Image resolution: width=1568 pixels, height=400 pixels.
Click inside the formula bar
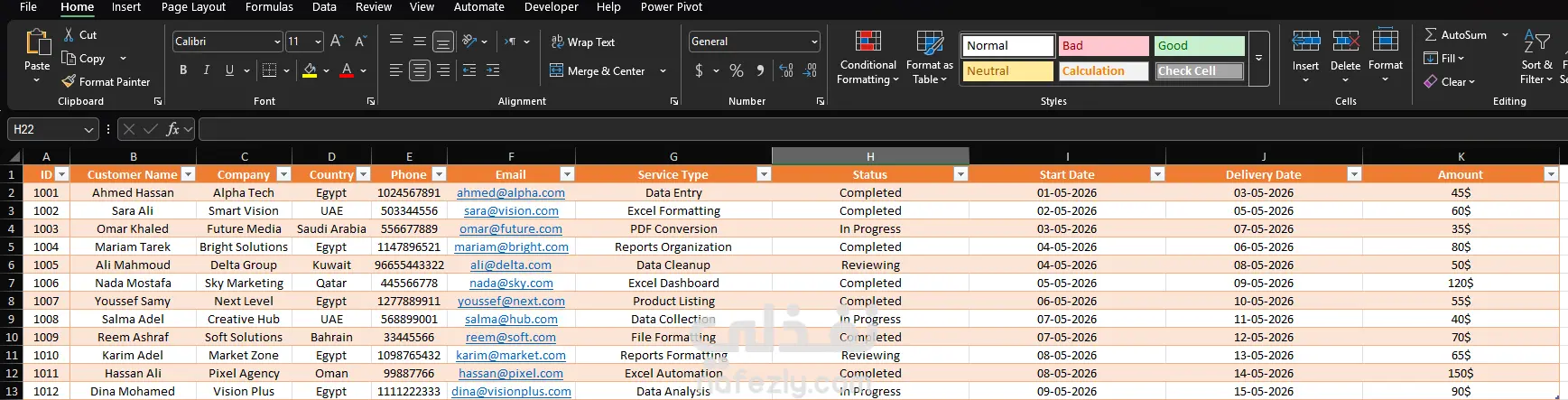pos(881,129)
